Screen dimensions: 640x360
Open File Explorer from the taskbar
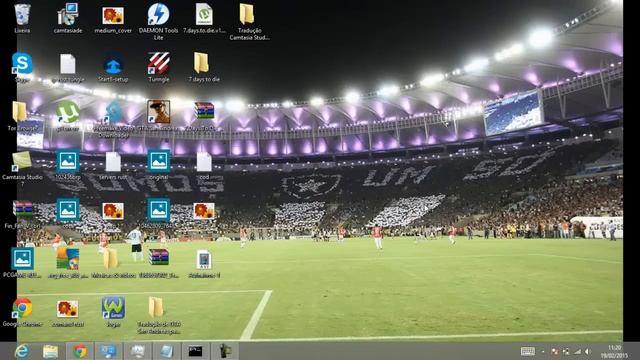(x=51, y=351)
